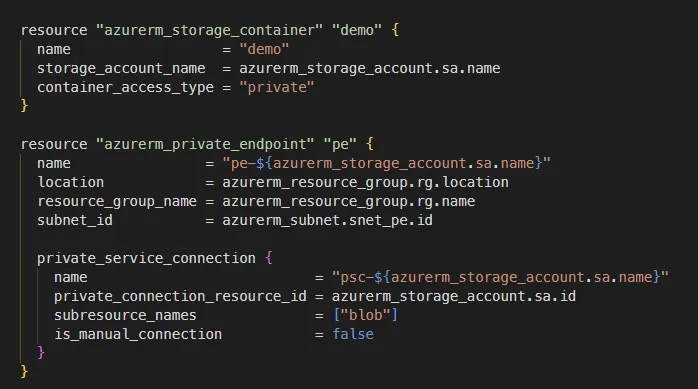This screenshot has width=698, height=389.
Task: Click the "demo" name value string
Action: click(x=264, y=49)
